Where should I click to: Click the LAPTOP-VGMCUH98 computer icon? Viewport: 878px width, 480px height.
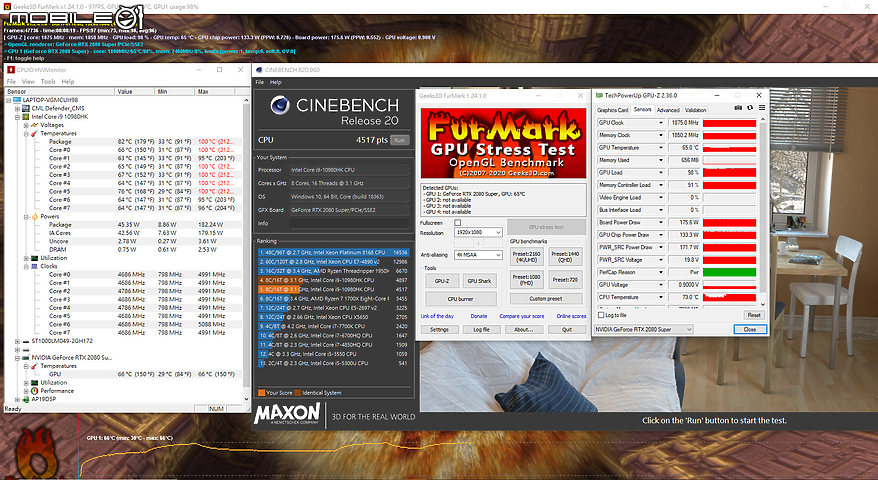coord(17,100)
